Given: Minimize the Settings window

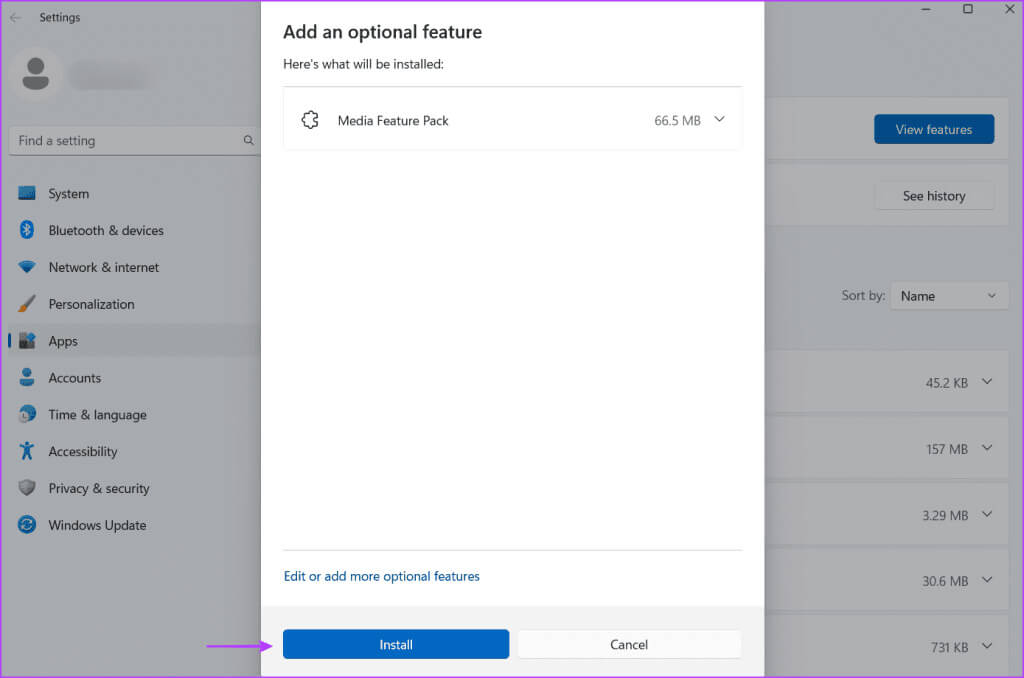Looking at the screenshot, I should coord(926,9).
